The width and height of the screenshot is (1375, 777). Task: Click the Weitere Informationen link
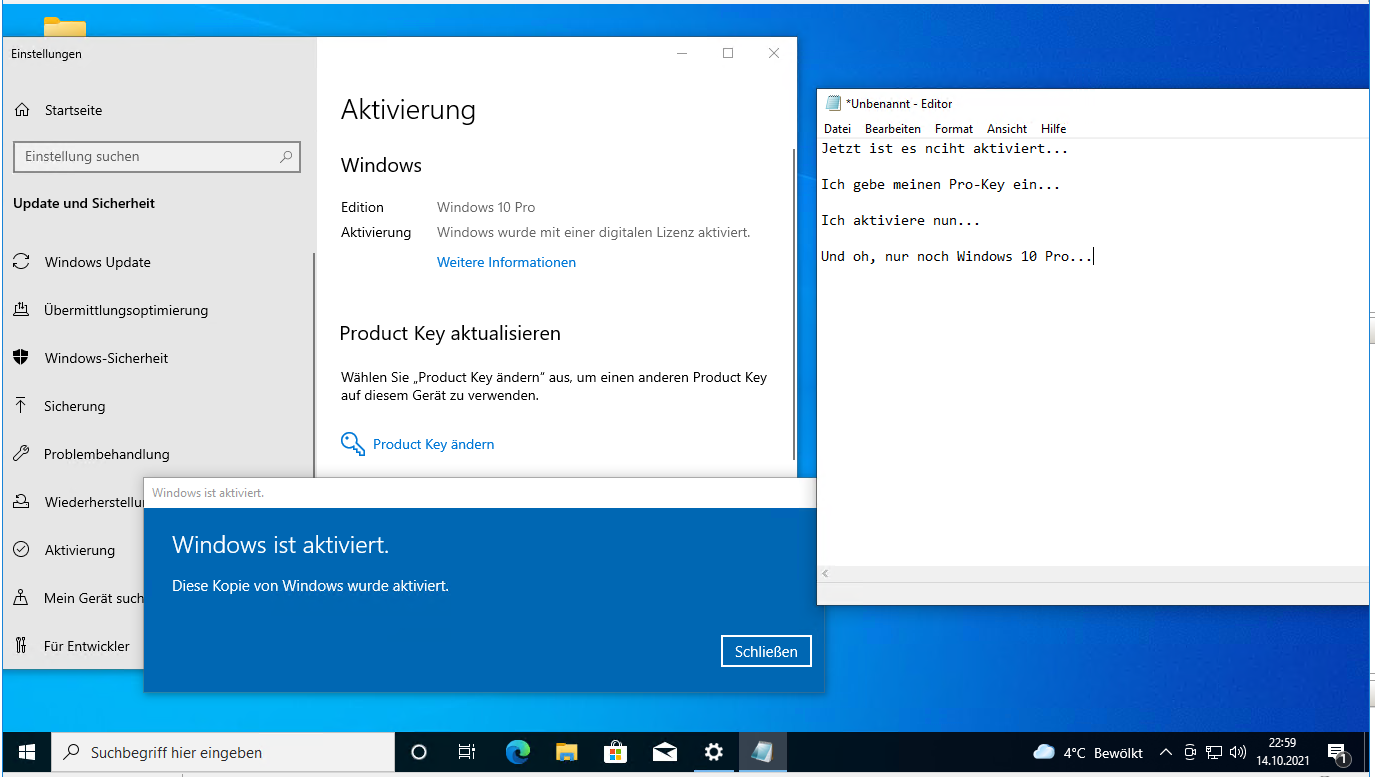[506, 262]
